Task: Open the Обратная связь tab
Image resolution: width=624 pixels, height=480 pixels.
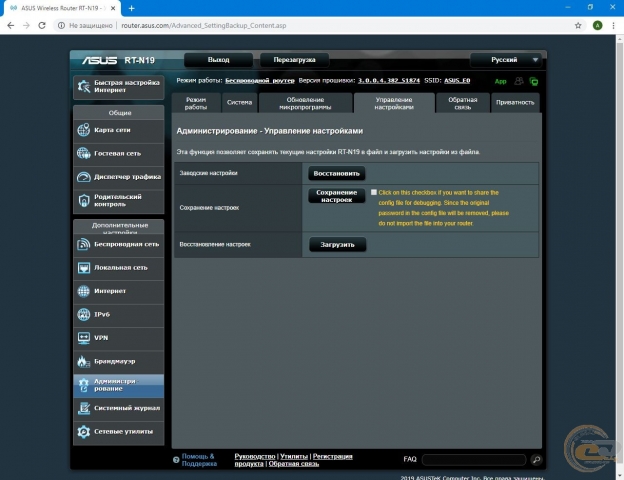Action: [463, 103]
